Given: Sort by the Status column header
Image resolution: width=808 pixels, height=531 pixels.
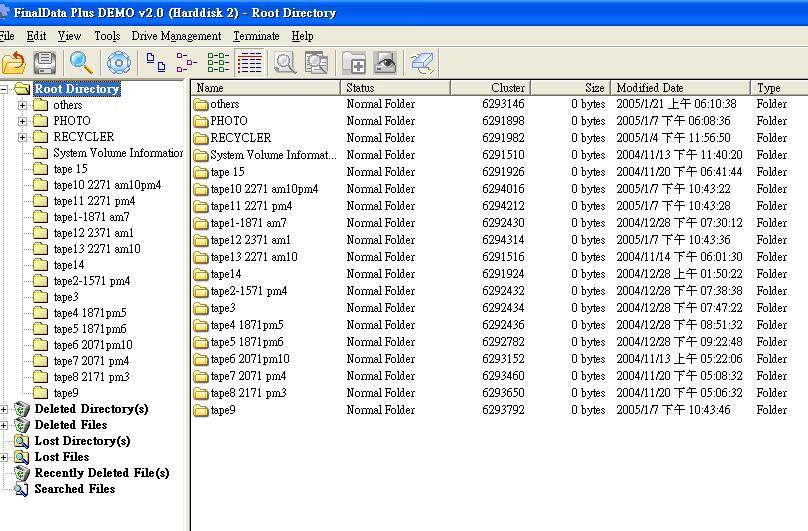Looking at the screenshot, I should tap(395, 88).
